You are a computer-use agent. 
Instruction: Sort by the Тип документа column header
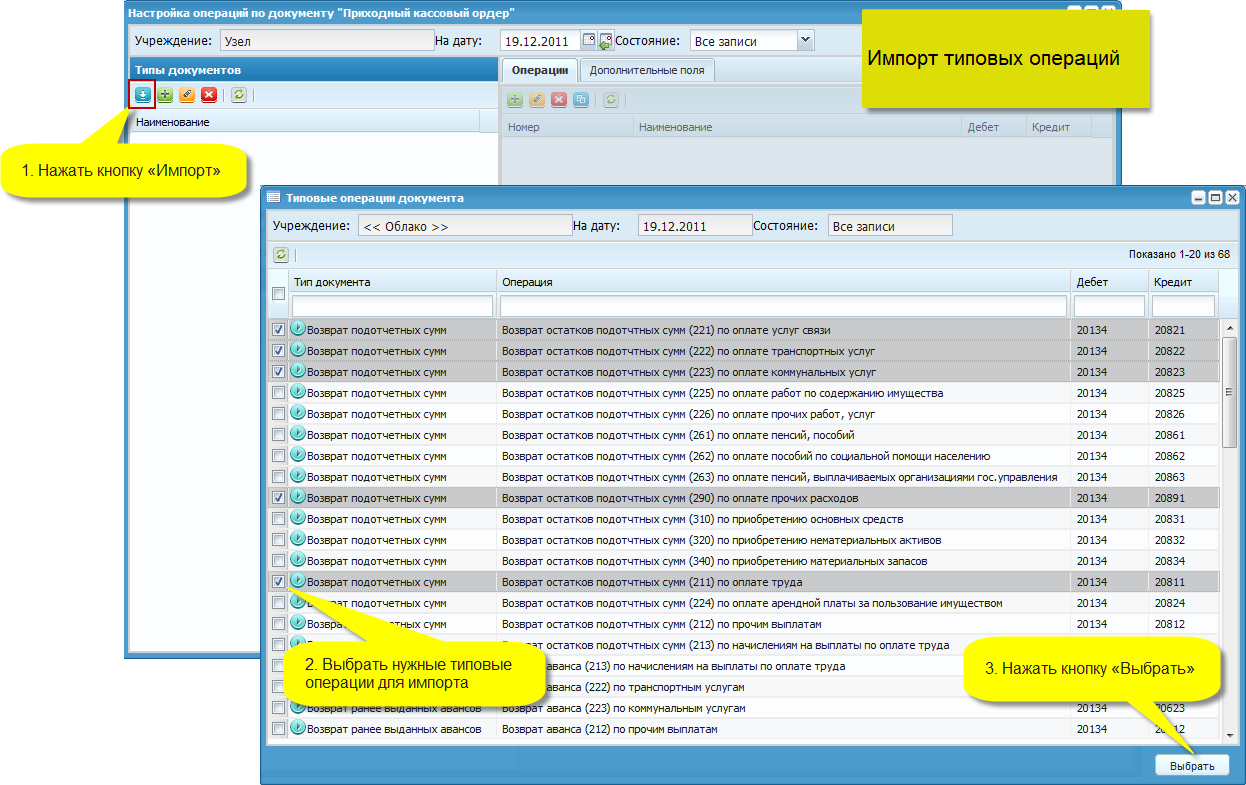point(392,282)
